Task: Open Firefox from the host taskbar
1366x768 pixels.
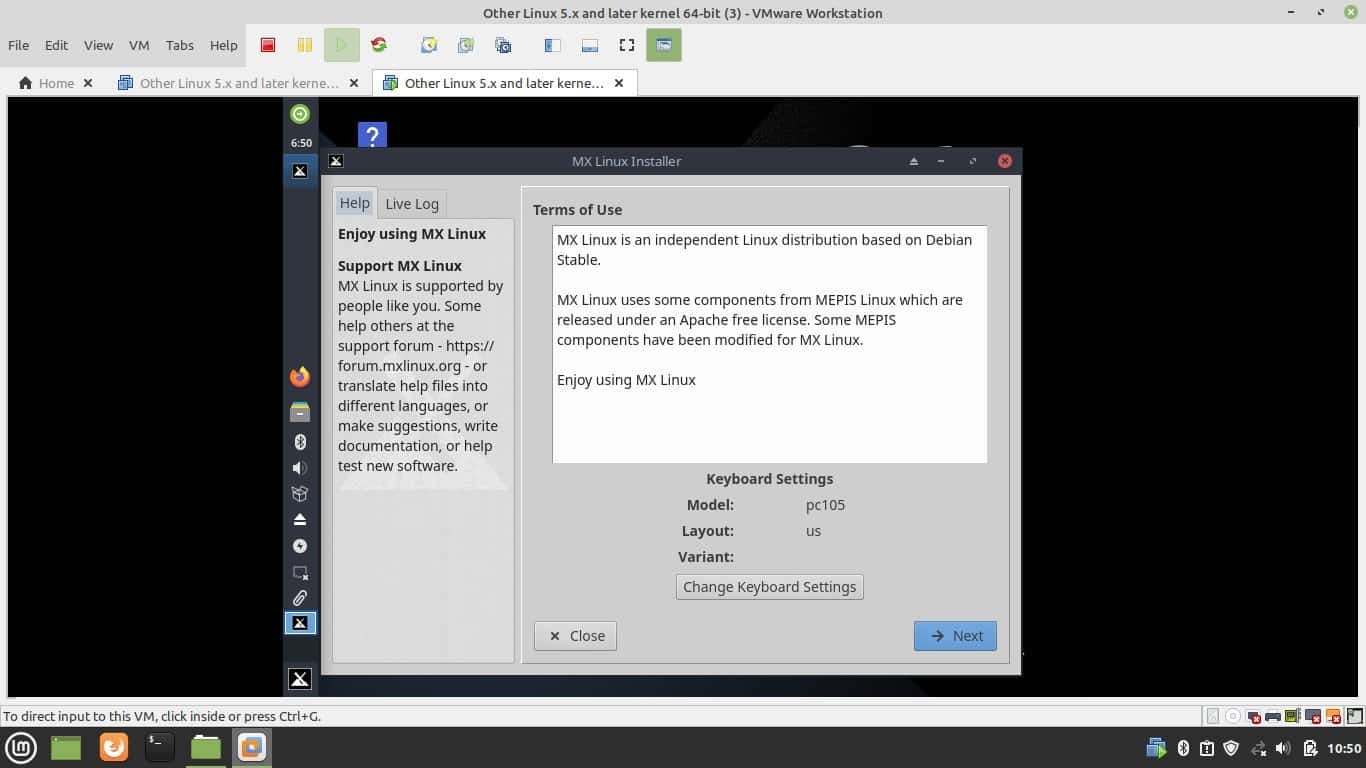Action: click(x=114, y=747)
